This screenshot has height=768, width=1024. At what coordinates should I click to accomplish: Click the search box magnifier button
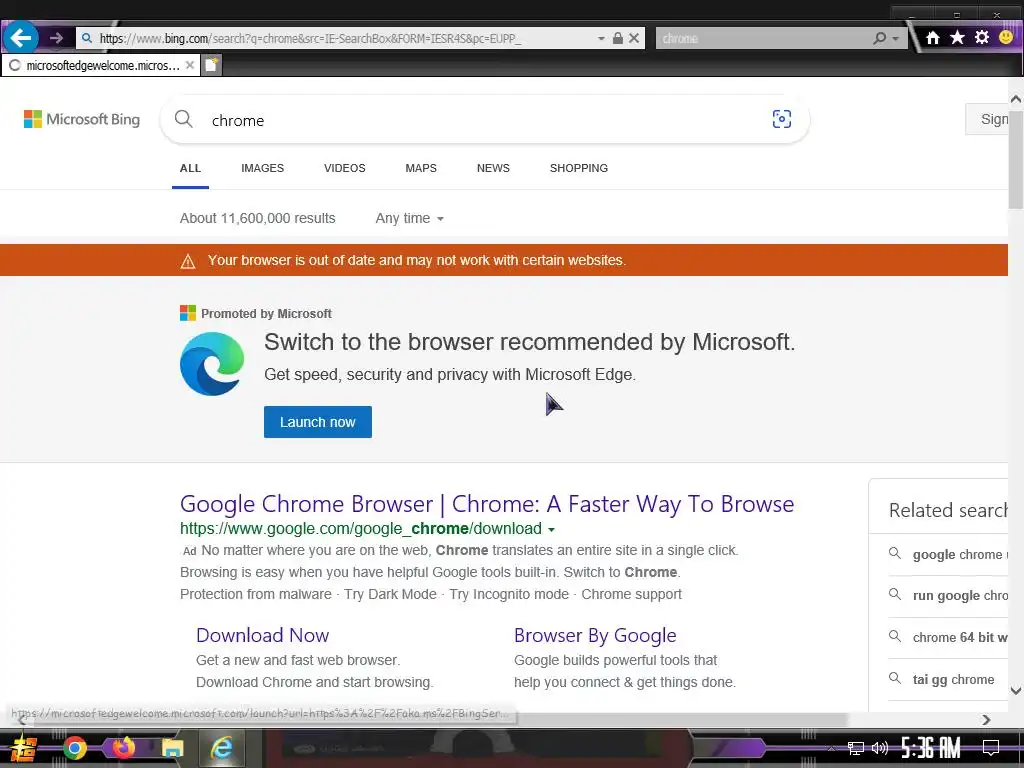(x=880, y=39)
